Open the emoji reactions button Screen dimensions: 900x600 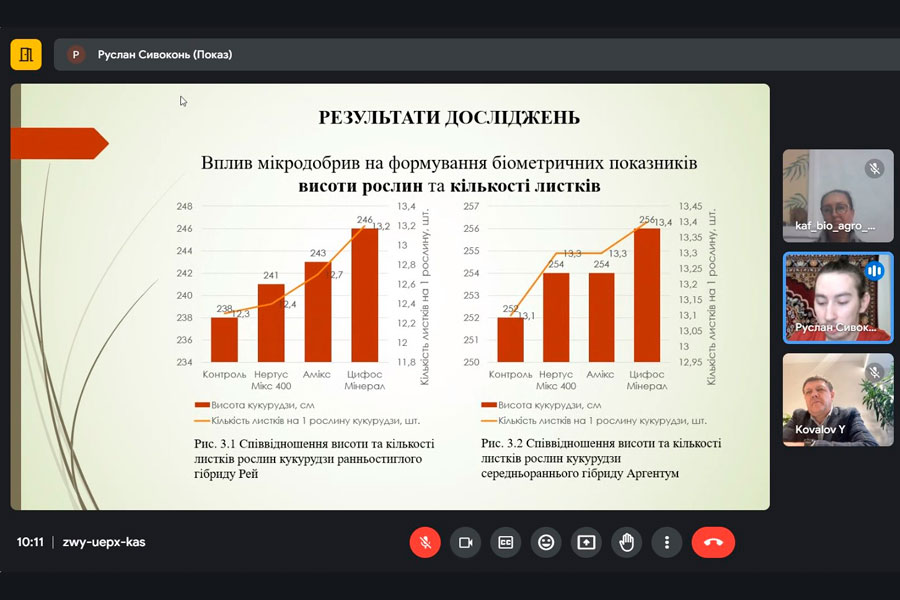(546, 542)
